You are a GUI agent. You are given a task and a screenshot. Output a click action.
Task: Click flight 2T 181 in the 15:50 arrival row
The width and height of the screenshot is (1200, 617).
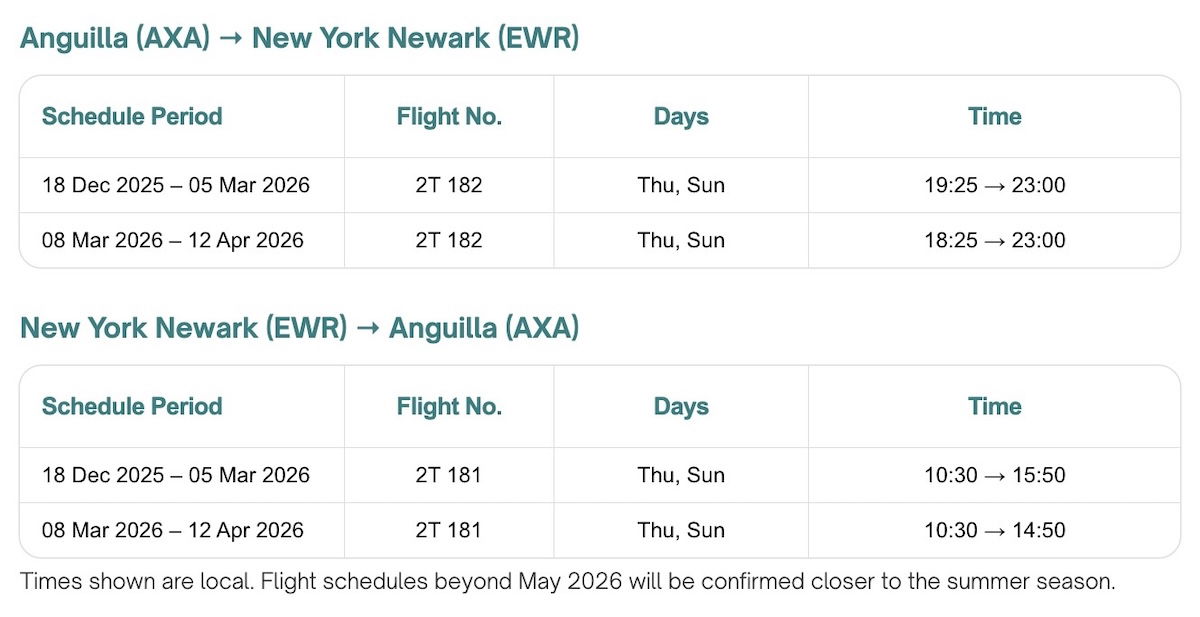coord(449,475)
